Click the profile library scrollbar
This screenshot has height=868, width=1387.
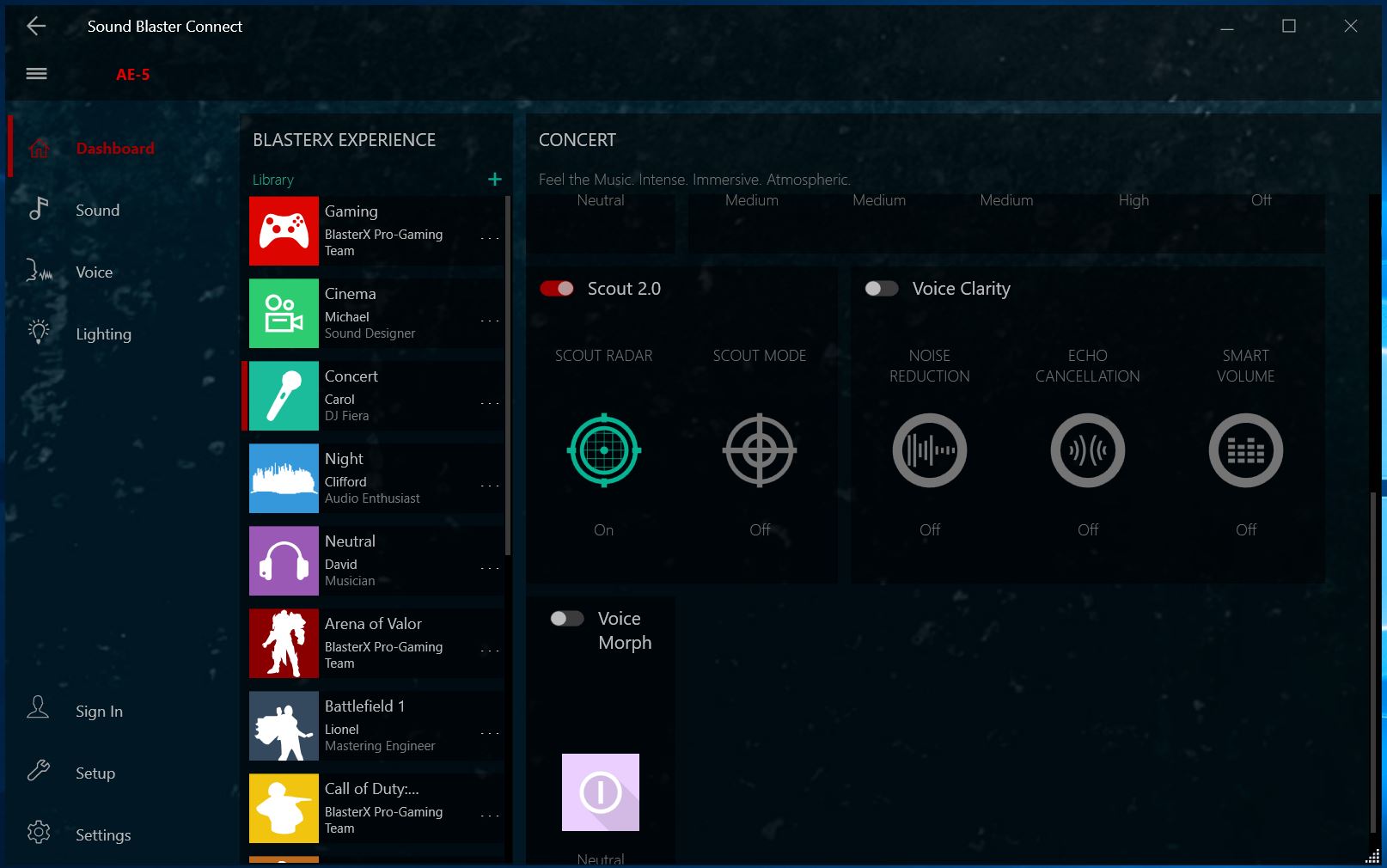coord(508,376)
